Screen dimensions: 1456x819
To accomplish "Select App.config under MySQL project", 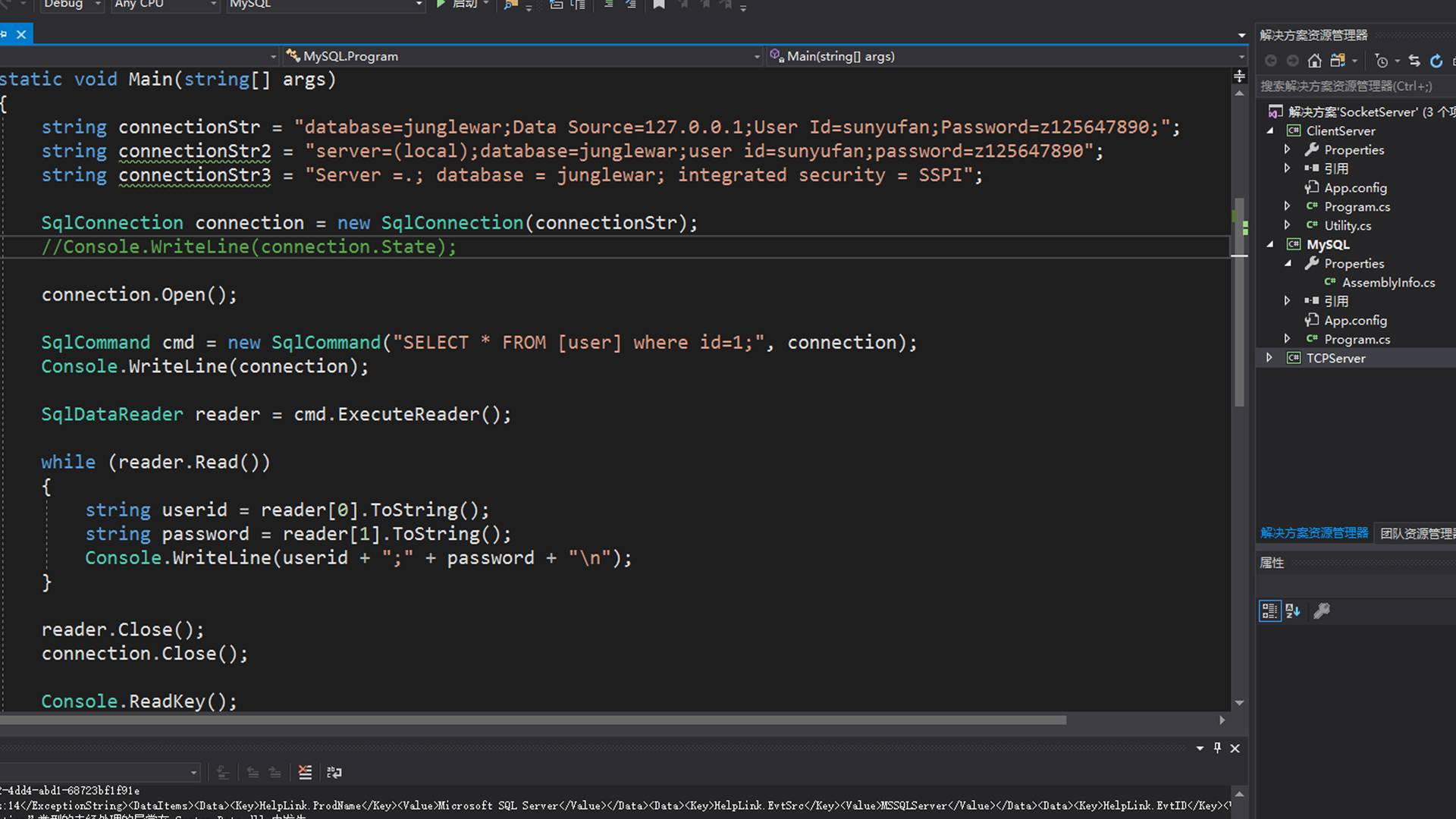I will [x=1355, y=320].
